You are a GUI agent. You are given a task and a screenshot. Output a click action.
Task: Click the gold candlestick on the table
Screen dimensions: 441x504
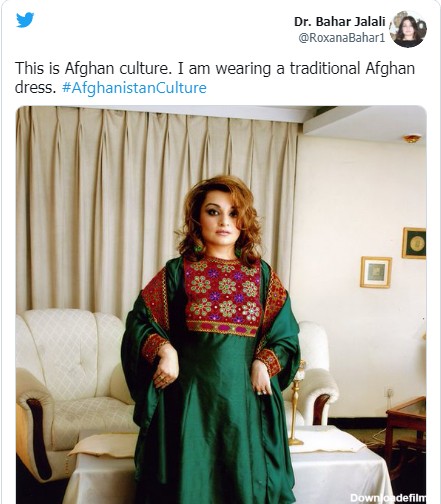[x=296, y=403]
